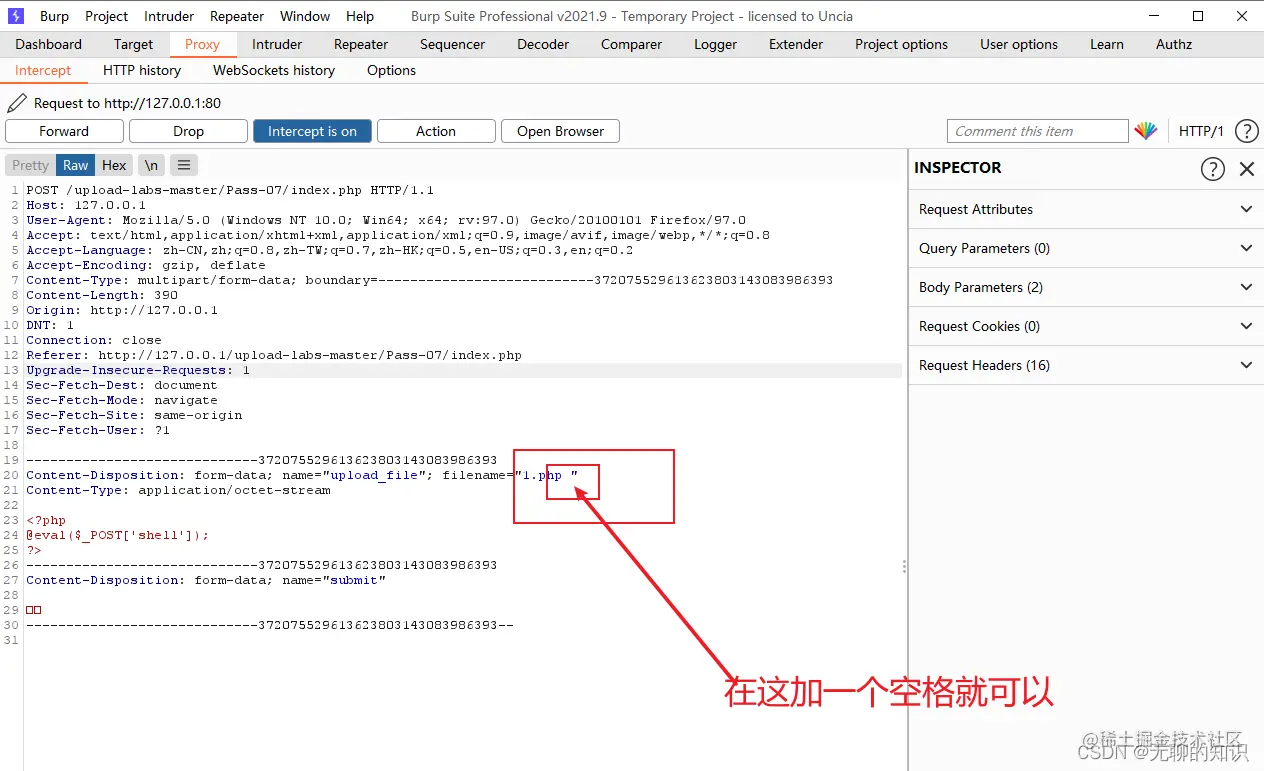Open the WebSockets history sub-tab
This screenshot has height=771, width=1264.
coord(274,70)
